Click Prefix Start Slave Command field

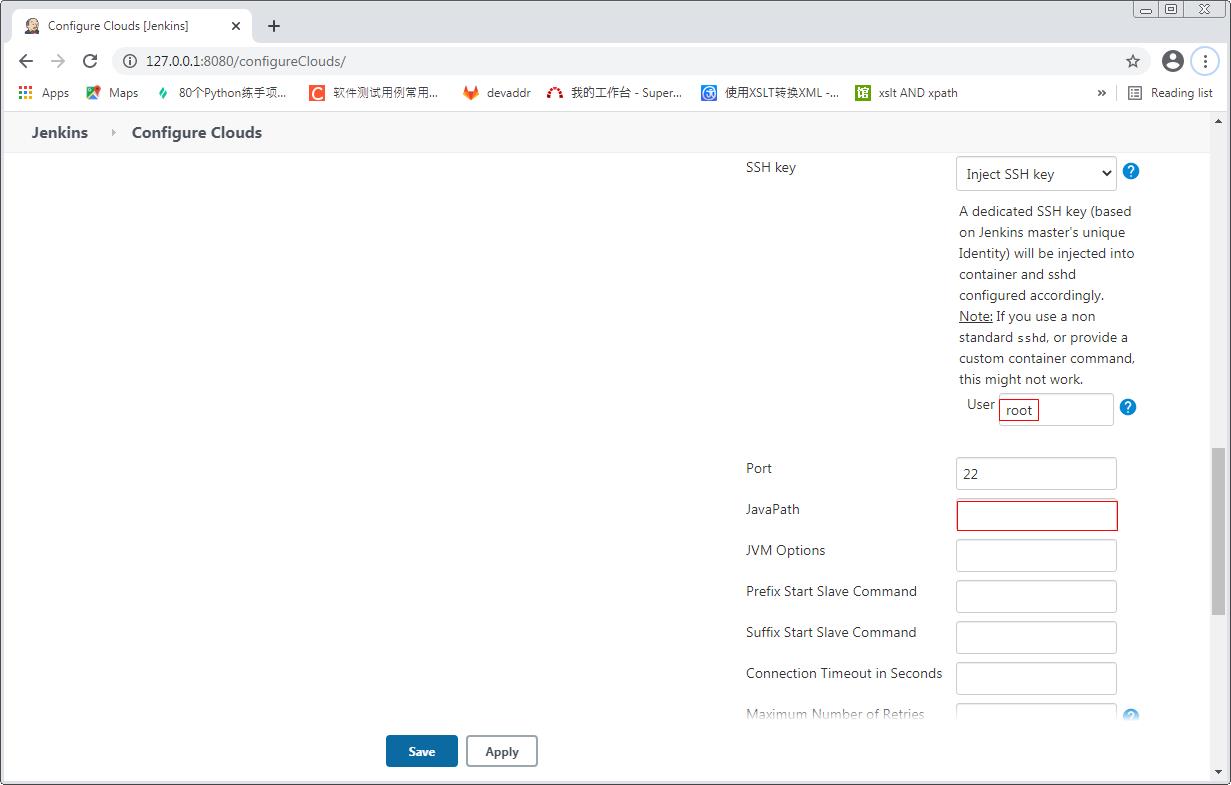tap(1036, 597)
